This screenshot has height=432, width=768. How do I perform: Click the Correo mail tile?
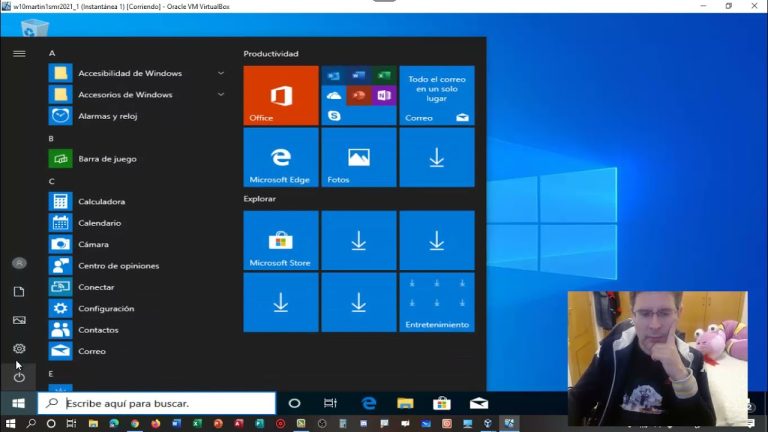coord(437,96)
